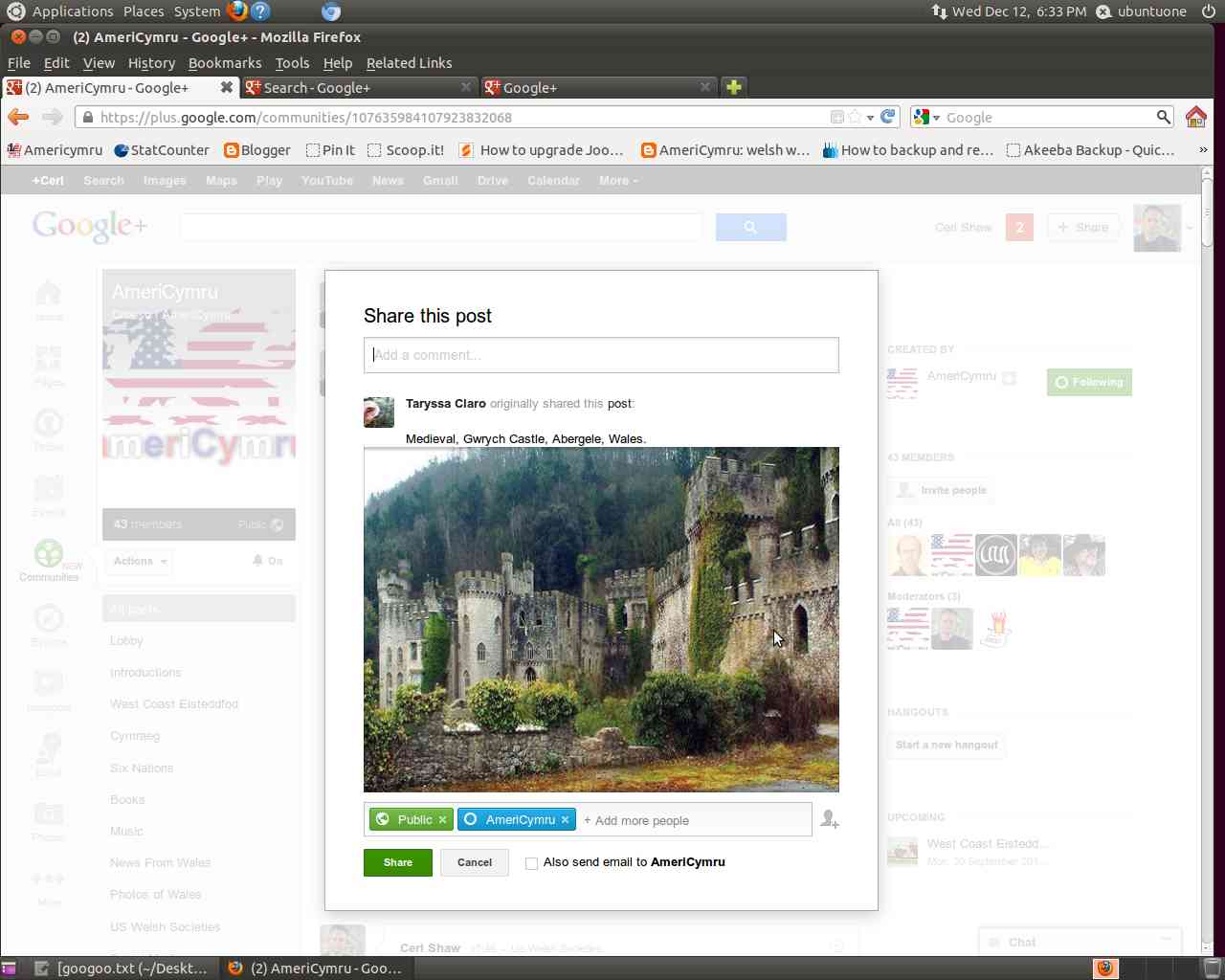Open the ubuntuone user menu
The image size is (1225, 980).
[x=1142, y=11]
